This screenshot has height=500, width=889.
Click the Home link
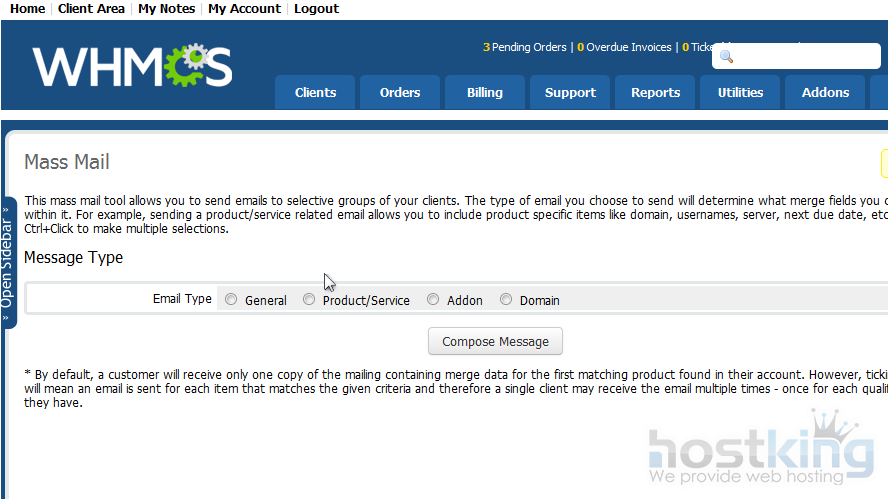click(x=27, y=8)
